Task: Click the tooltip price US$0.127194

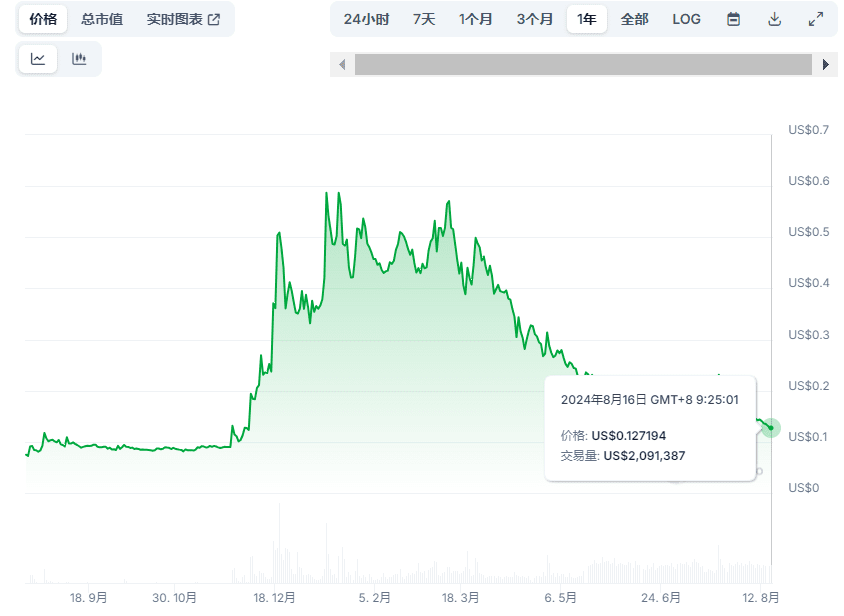Action: (629, 436)
